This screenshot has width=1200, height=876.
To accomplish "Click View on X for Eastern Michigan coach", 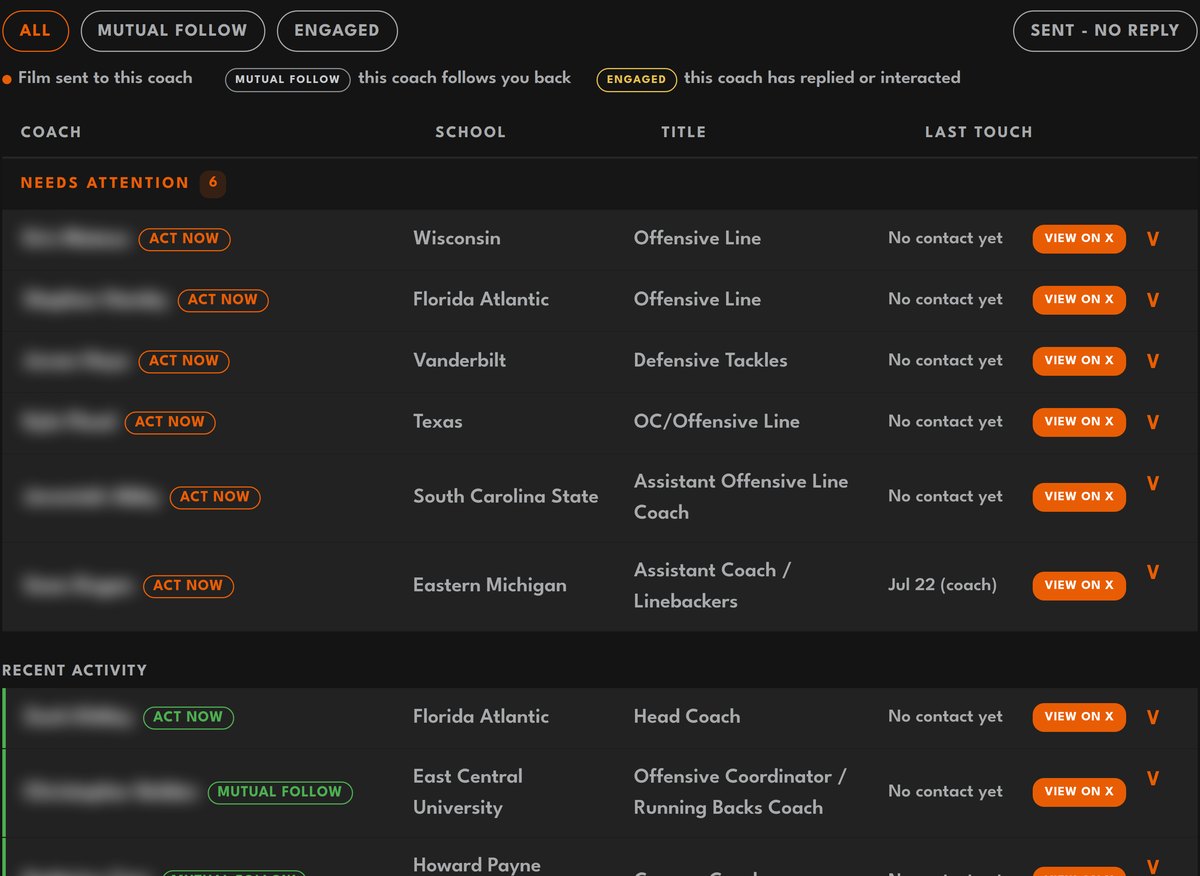I will [x=1079, y=585].
